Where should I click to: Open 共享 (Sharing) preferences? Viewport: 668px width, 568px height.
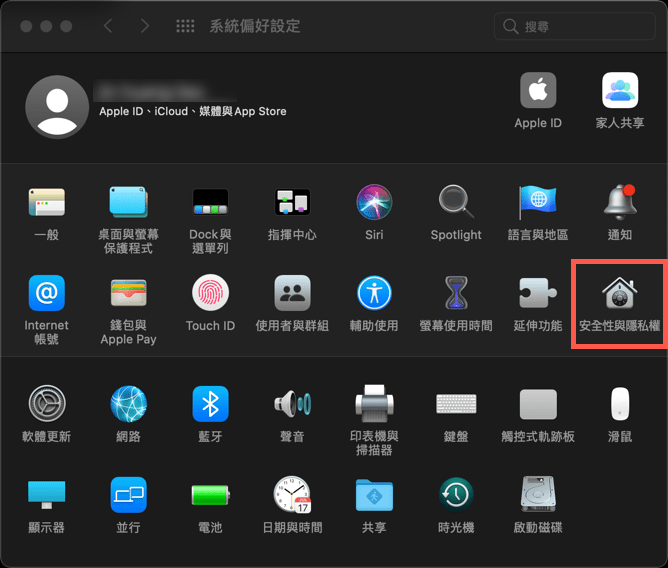click(374, 495)
